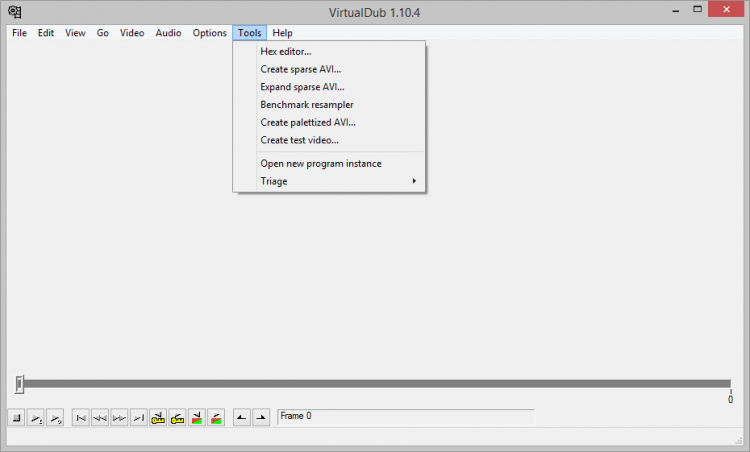Jump to the end of the video

tap(139, 418)
